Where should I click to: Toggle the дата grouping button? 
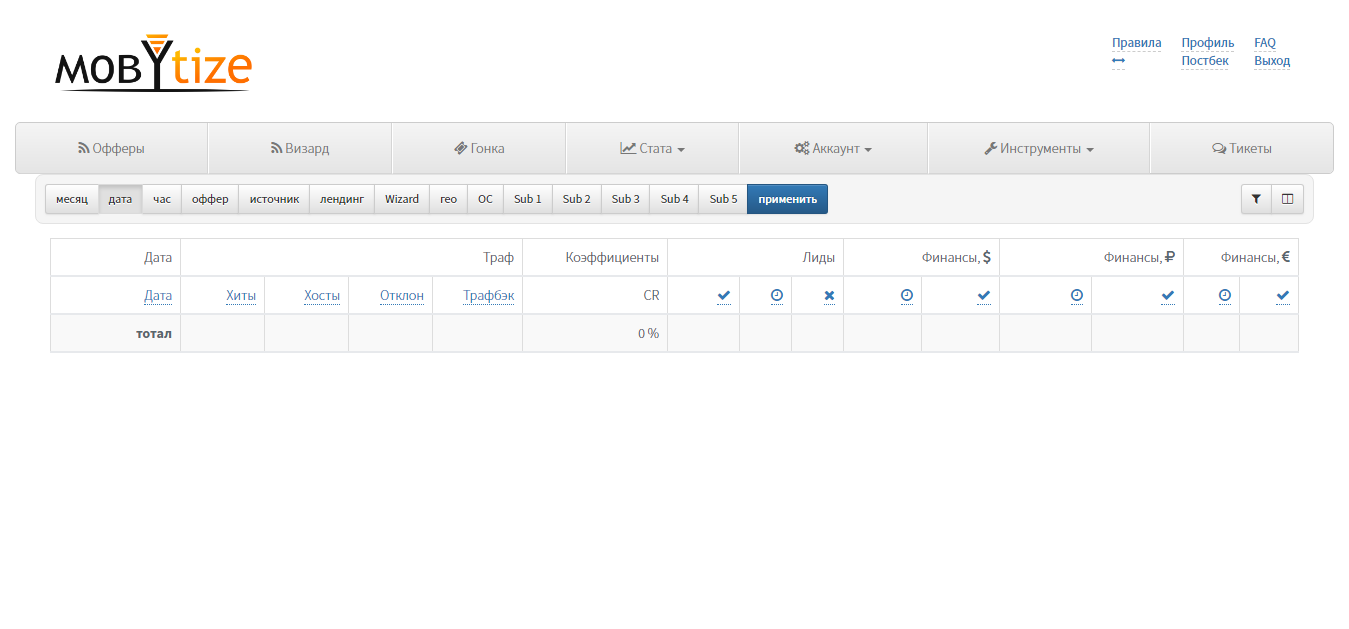(x=120, y=199)
